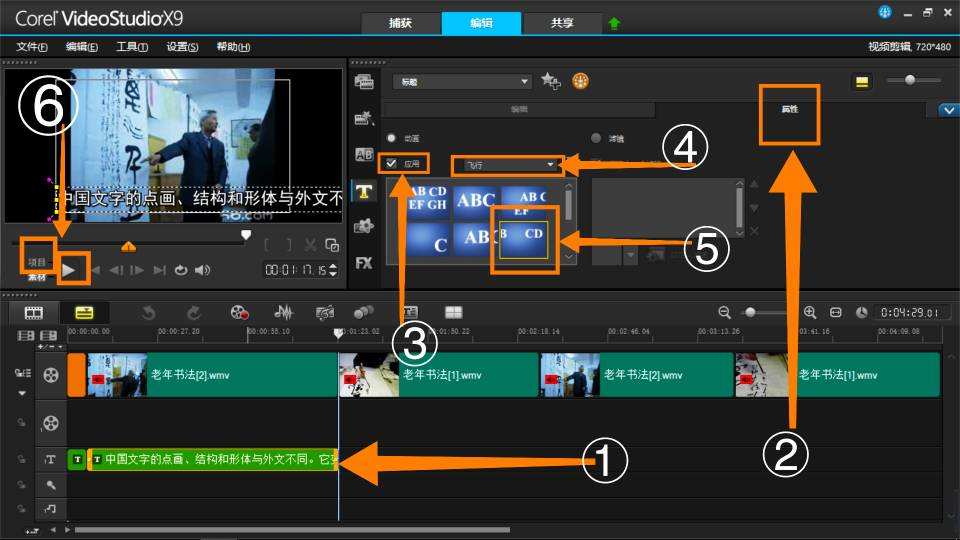
Task: Open the record/capture option icon
Action: coord(239,313)
